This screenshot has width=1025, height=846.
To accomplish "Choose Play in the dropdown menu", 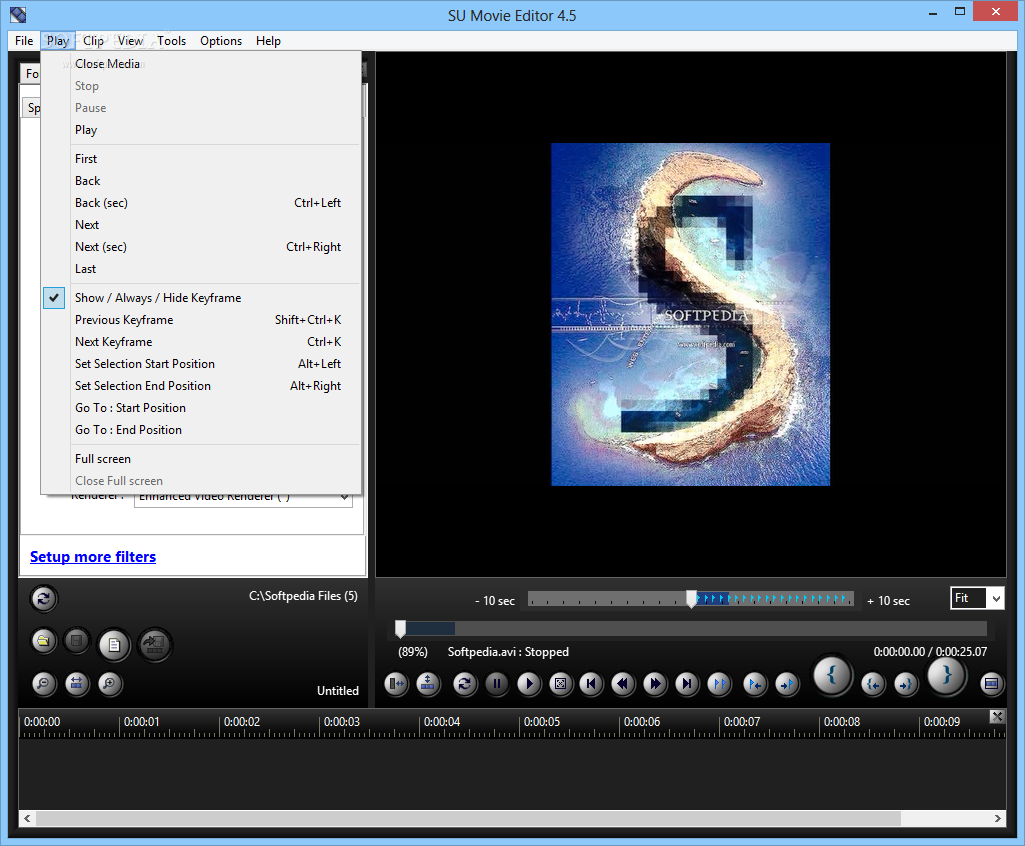I will (201, 129).
